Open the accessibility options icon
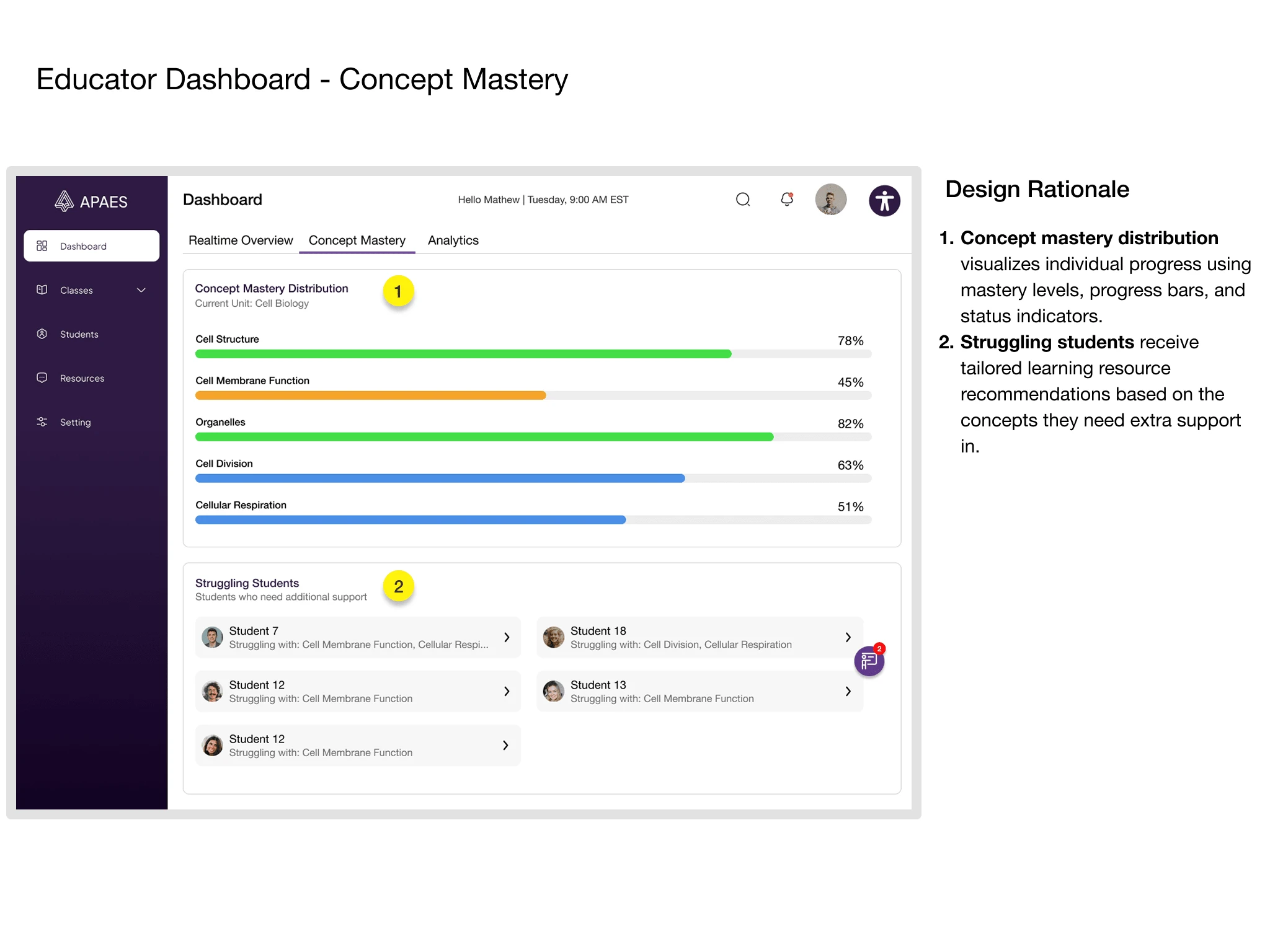This screenshot has width=1270, height=952. [884, 201]
